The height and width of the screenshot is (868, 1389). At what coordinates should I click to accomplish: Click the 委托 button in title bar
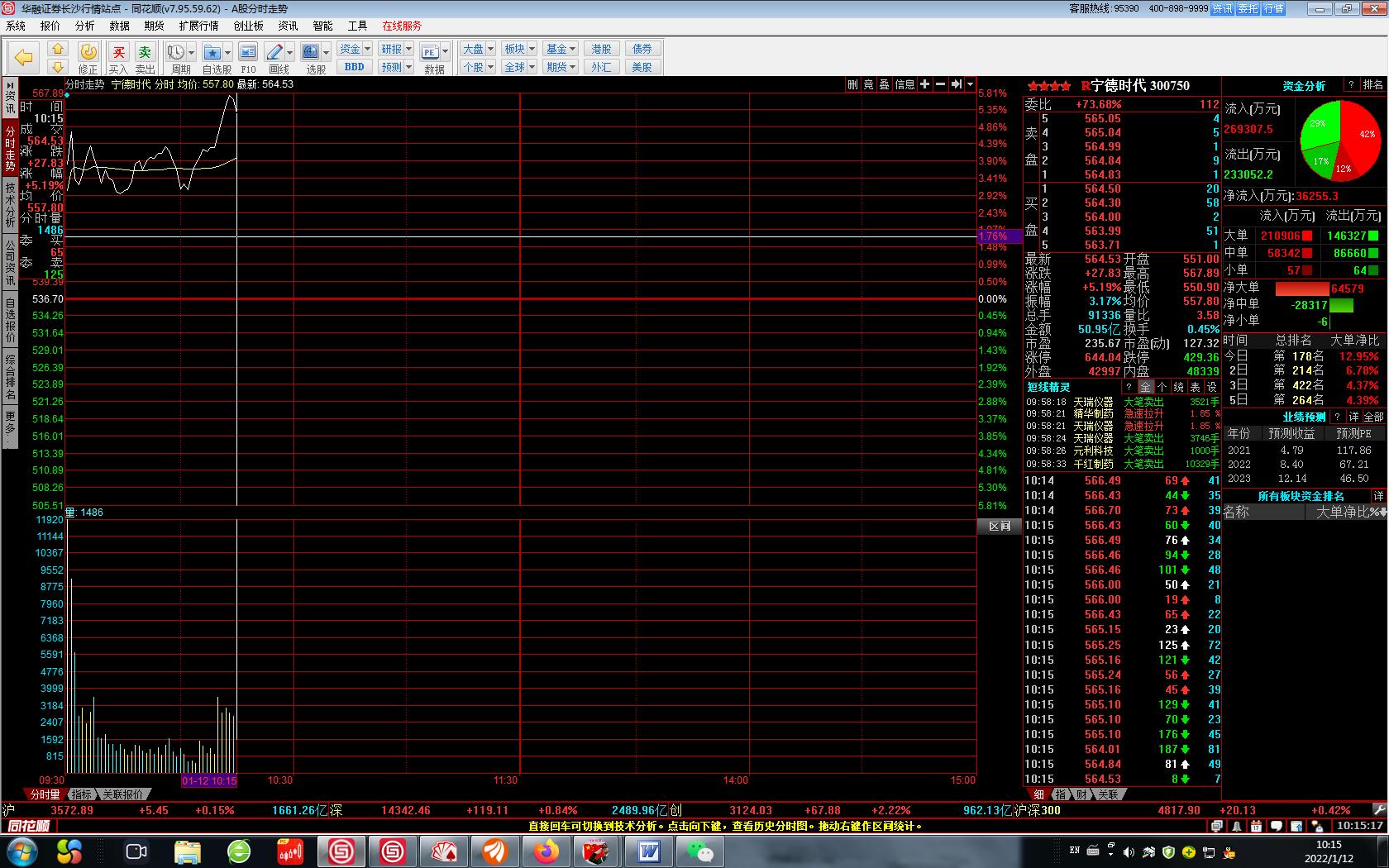tap(1248, 9)
